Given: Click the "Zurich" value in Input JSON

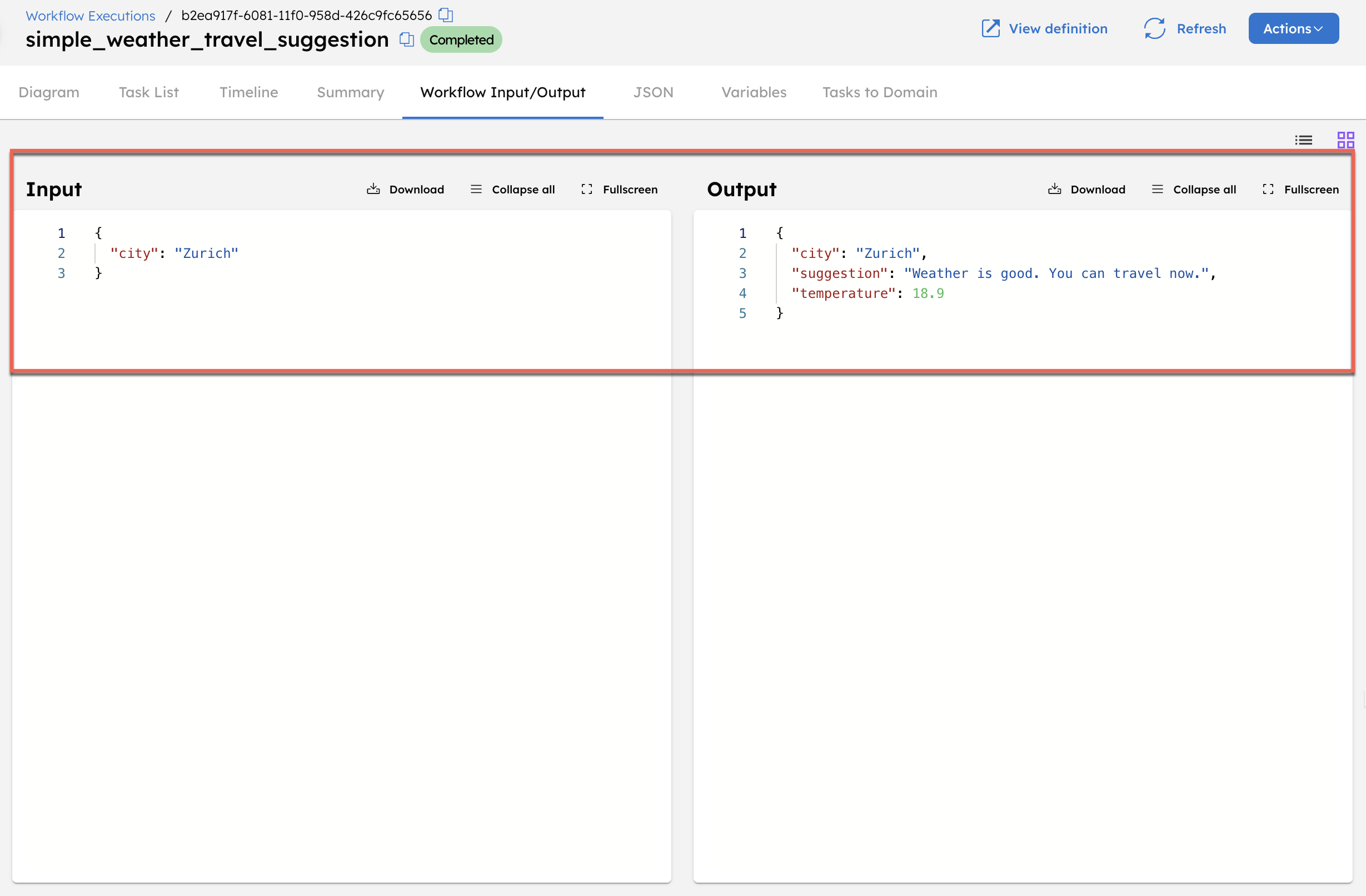Looking at the screenshot, I should 207,253.
